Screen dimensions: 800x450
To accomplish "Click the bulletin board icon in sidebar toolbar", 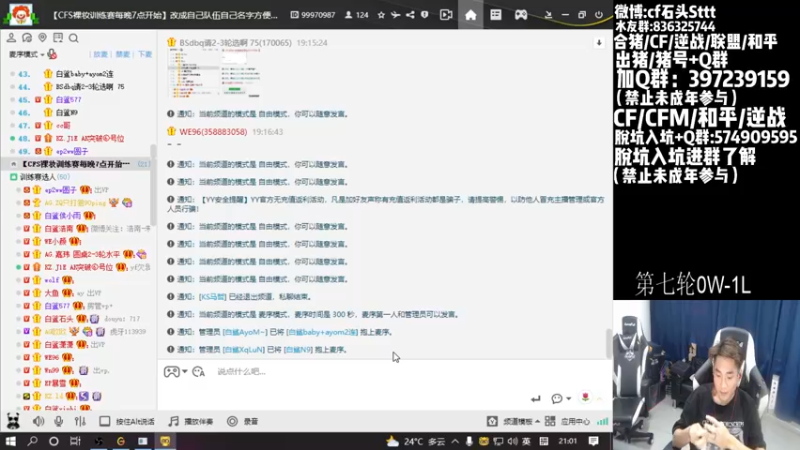I will (58, 38).
